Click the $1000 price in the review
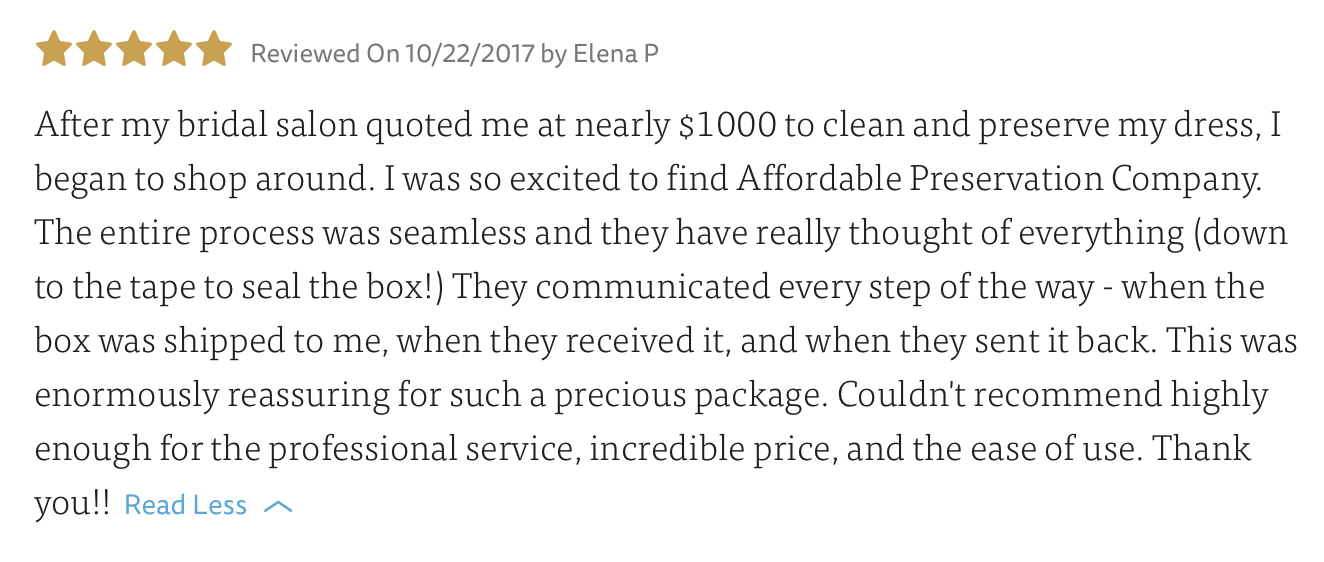This screenshot has height=562, width=1324. point(727,127)
